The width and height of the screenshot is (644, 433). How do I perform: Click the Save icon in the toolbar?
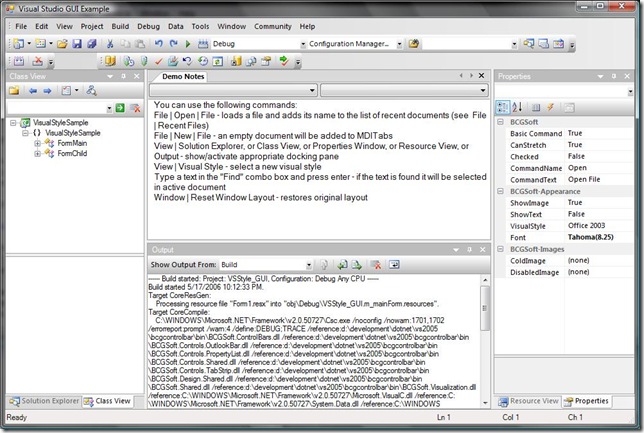[x=76, y=44]
